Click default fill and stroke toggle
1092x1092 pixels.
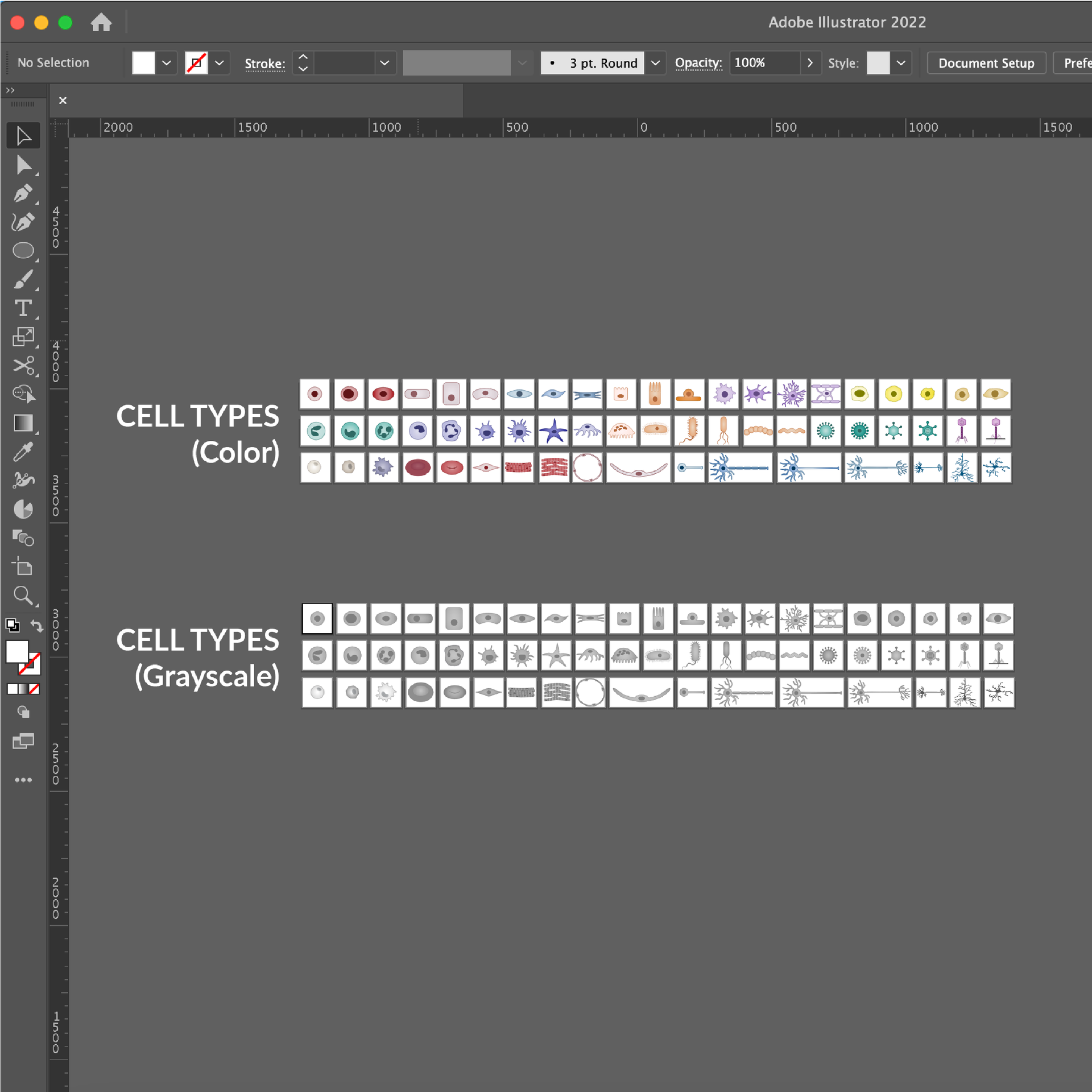click(13, 625)
